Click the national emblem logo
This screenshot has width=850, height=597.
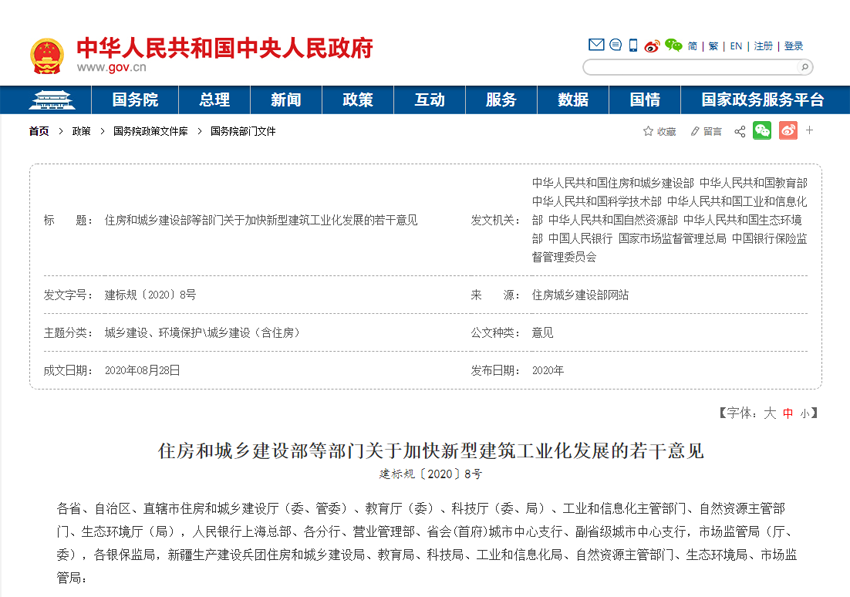[x=47, y=56]
